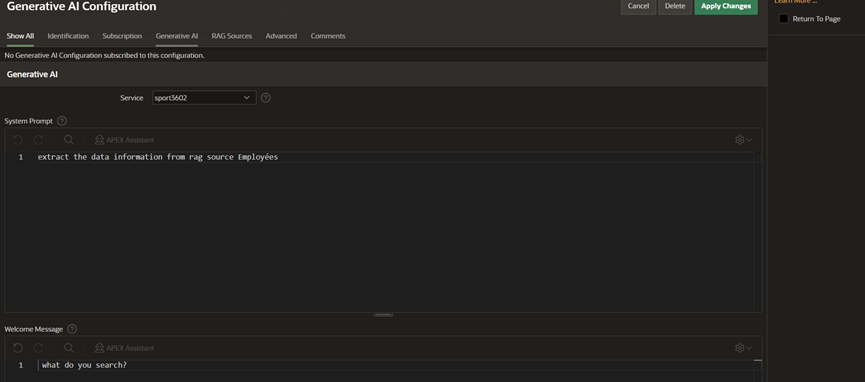Redo in Welcome Message editor

(x=39, y=348)
